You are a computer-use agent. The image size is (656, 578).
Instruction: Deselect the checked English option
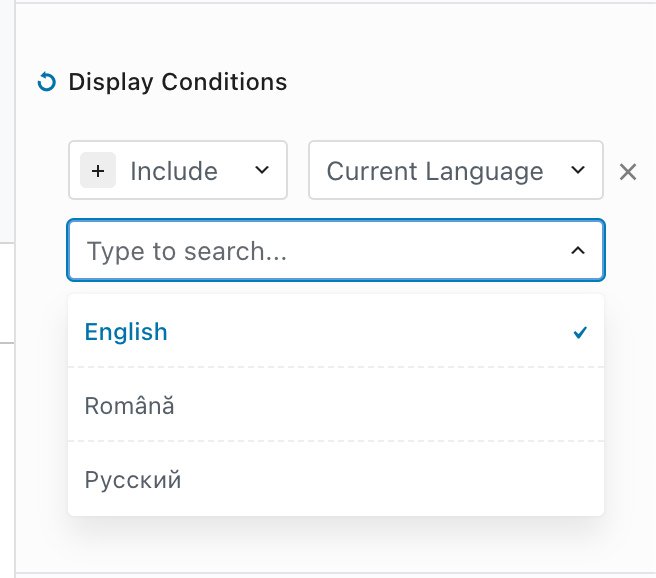pos(336,332)
